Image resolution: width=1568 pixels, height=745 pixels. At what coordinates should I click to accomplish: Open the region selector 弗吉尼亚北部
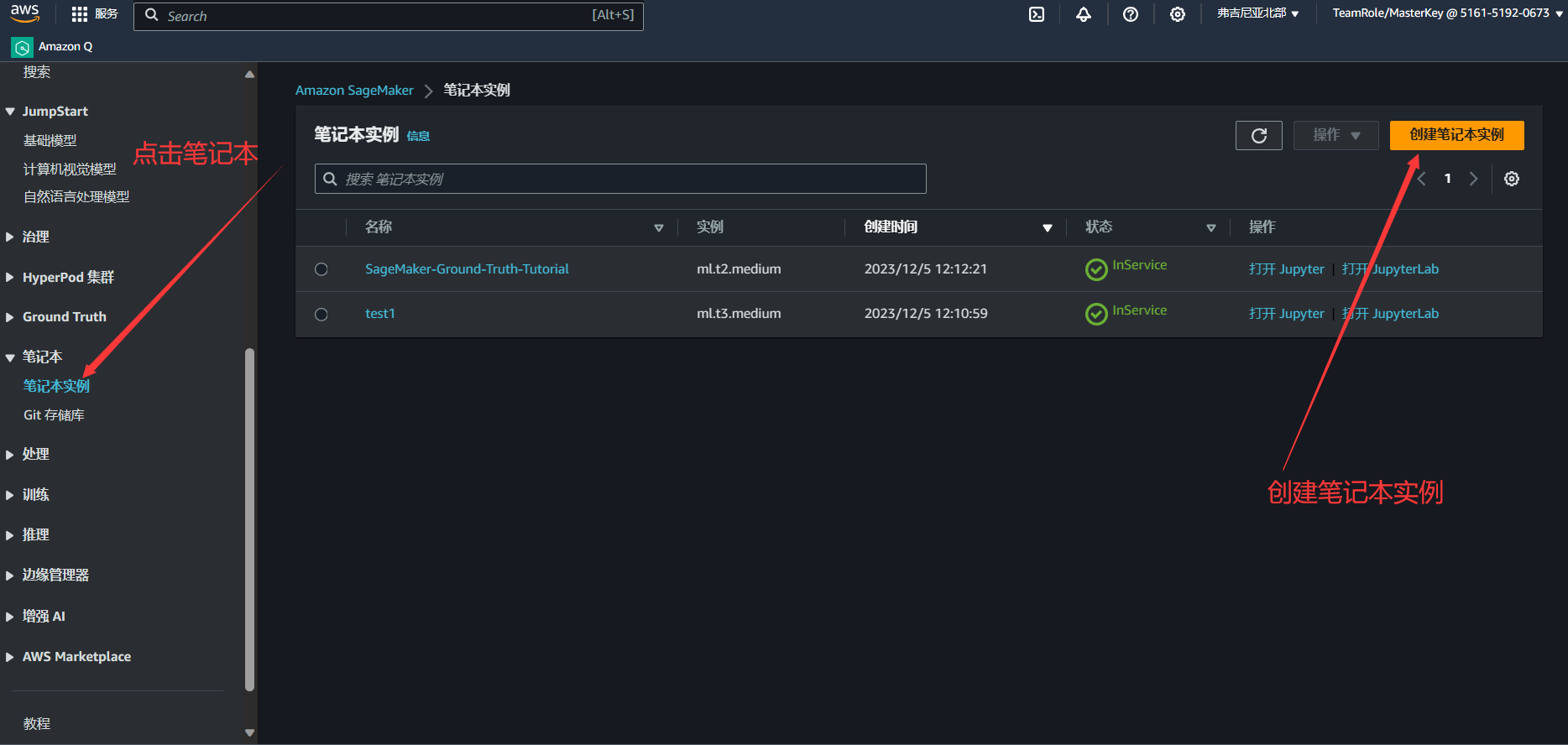pos(1257,13)
